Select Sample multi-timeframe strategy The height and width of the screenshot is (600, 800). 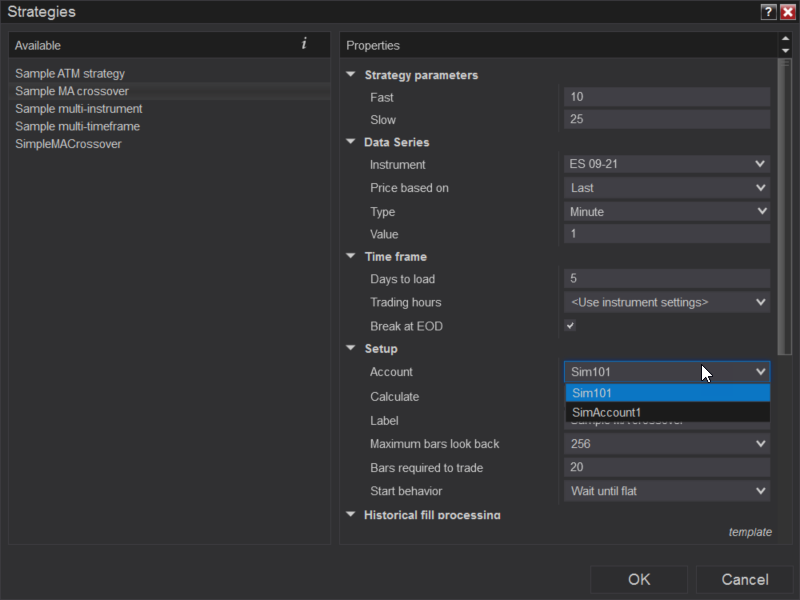[78, 126]
